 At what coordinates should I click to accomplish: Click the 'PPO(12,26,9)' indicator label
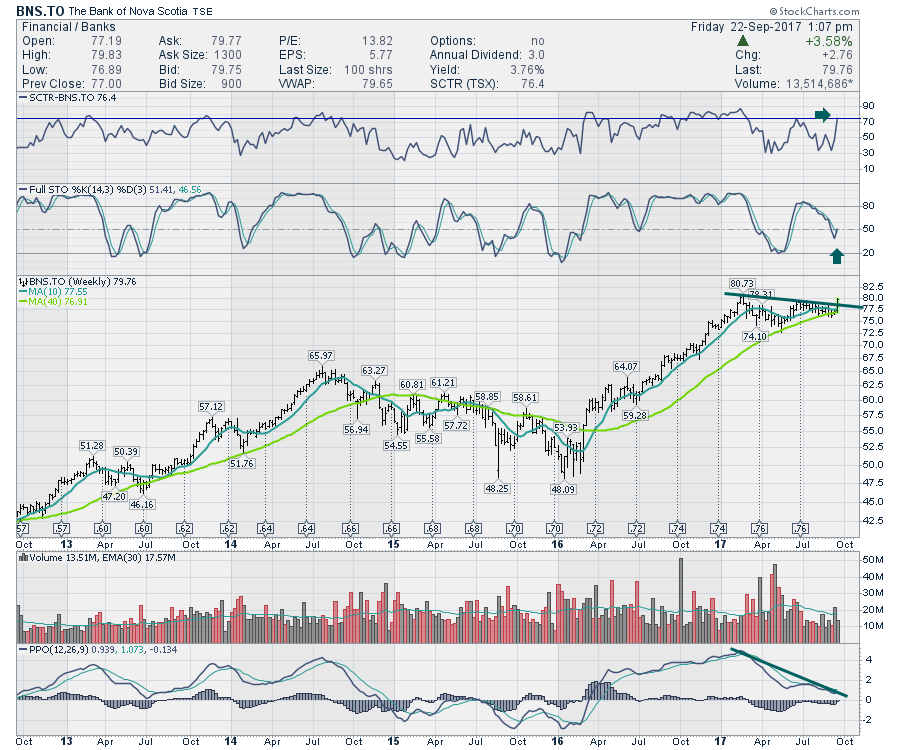[x=57, y=650]
